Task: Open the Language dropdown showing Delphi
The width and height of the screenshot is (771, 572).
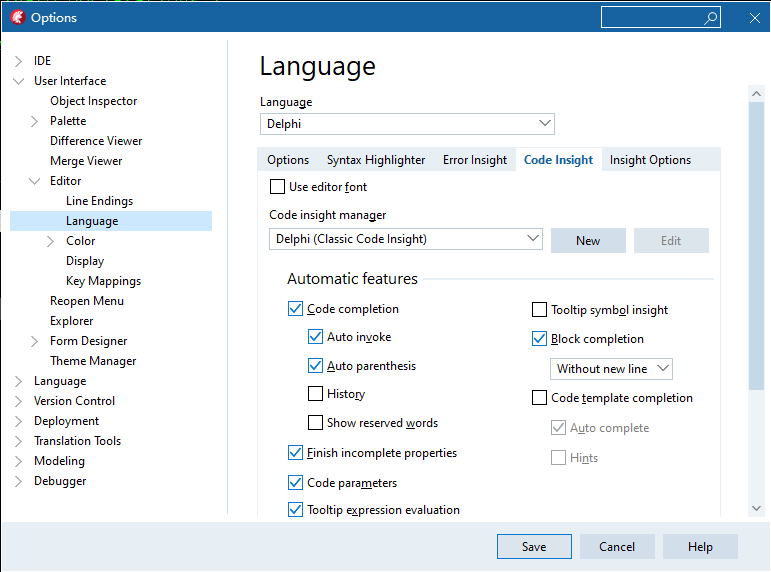Action: (407, 124)
